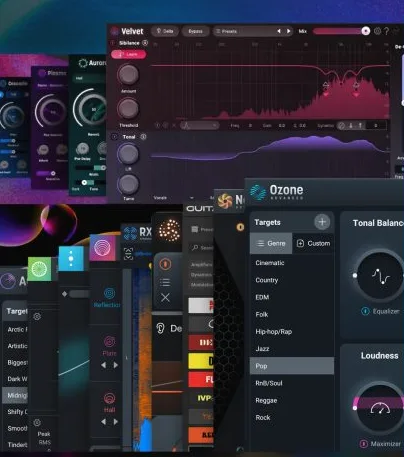Select the dynamic down-arrow mode in Velvet
The image size is (404, 457).
351,126
